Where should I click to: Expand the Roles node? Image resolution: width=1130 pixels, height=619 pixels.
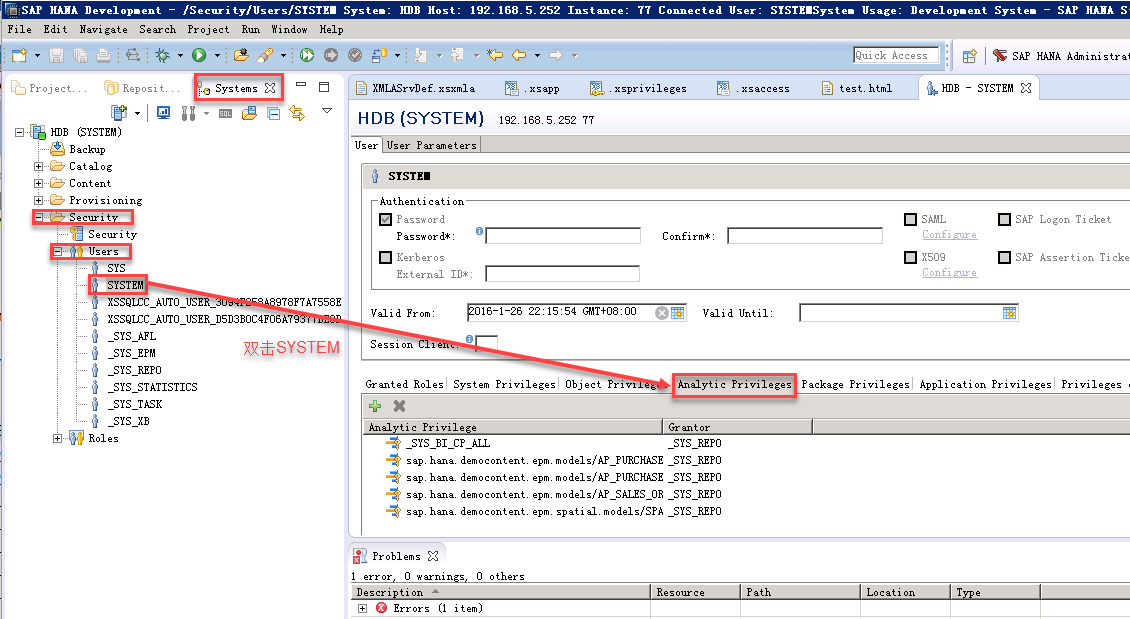[58, 438]
